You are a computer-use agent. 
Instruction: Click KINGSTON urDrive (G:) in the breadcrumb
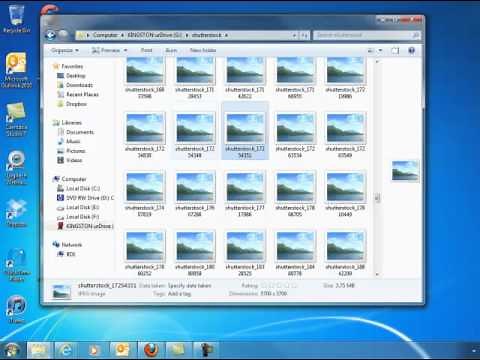155,35
